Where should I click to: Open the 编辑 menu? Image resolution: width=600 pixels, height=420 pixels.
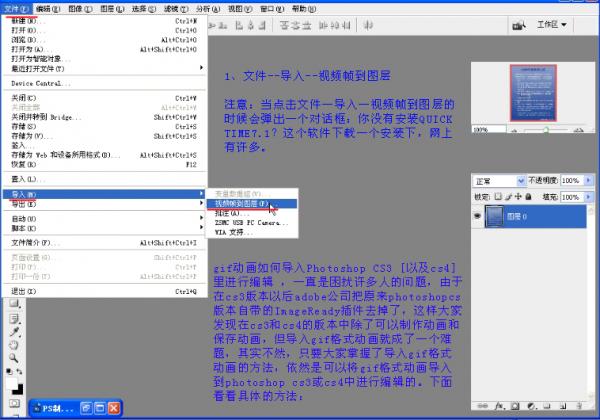click(48, 8)
